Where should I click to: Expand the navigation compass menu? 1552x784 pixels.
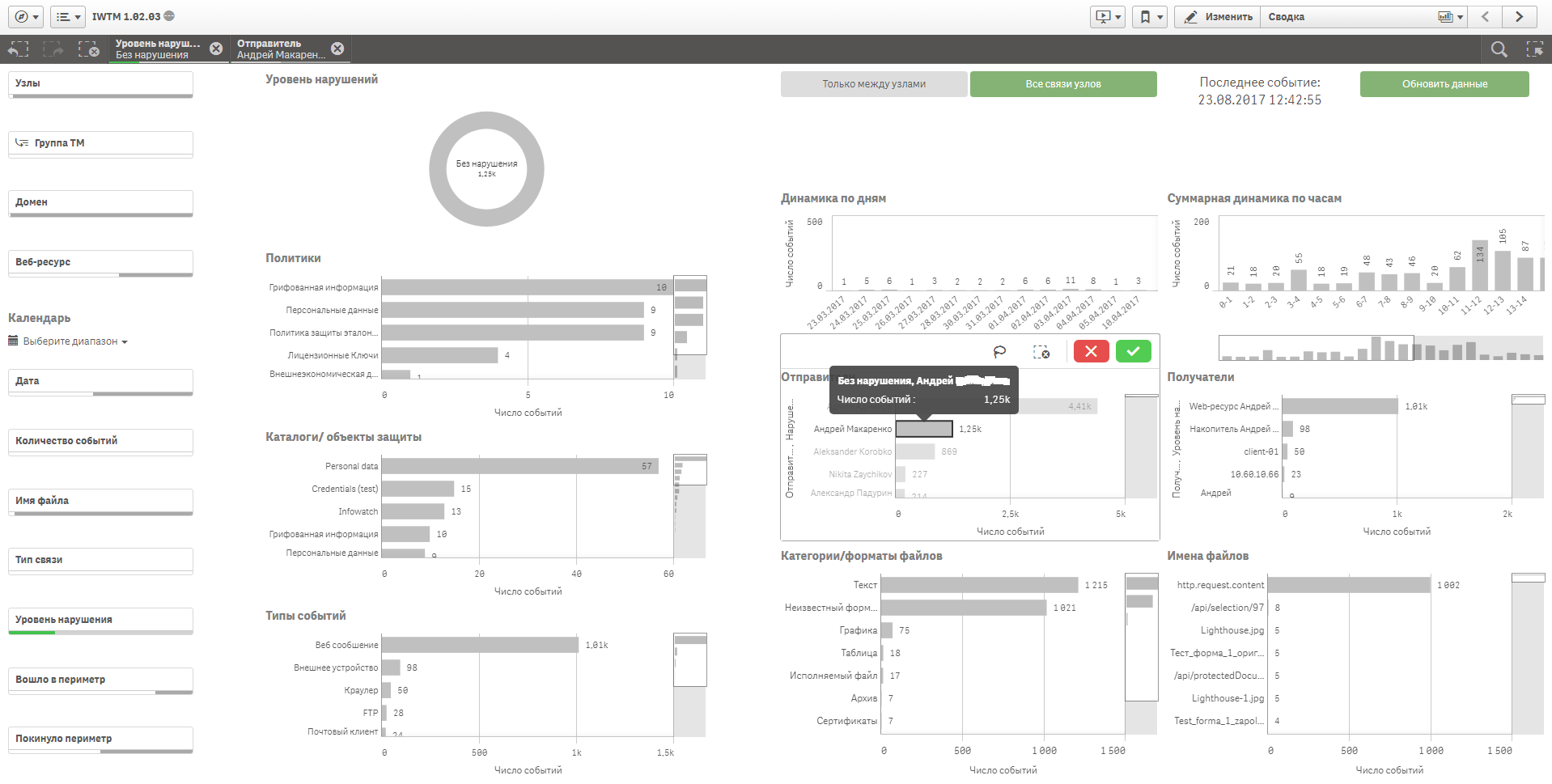(x=27, y=16)
